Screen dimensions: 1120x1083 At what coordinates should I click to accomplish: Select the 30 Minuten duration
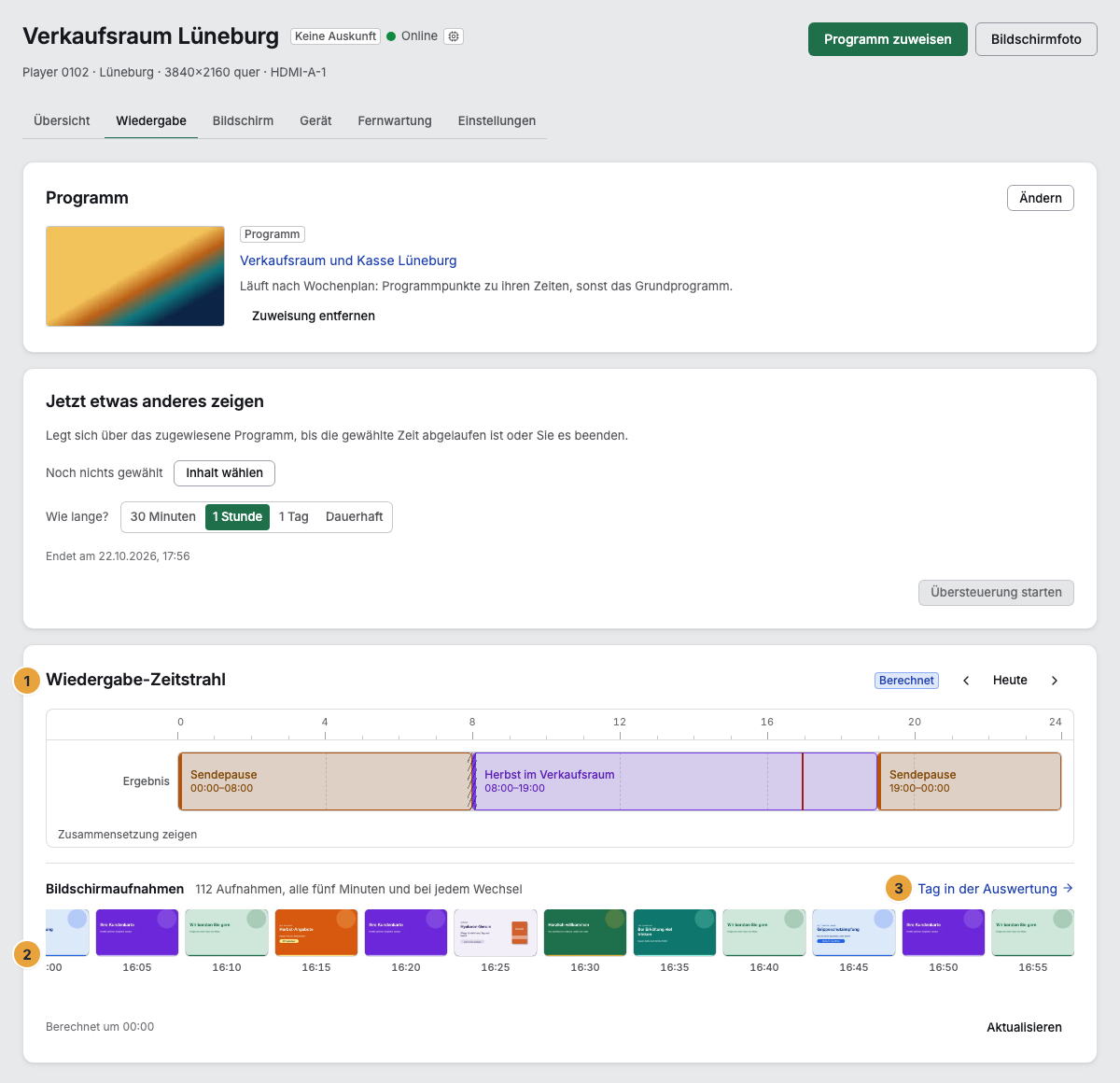163,517
